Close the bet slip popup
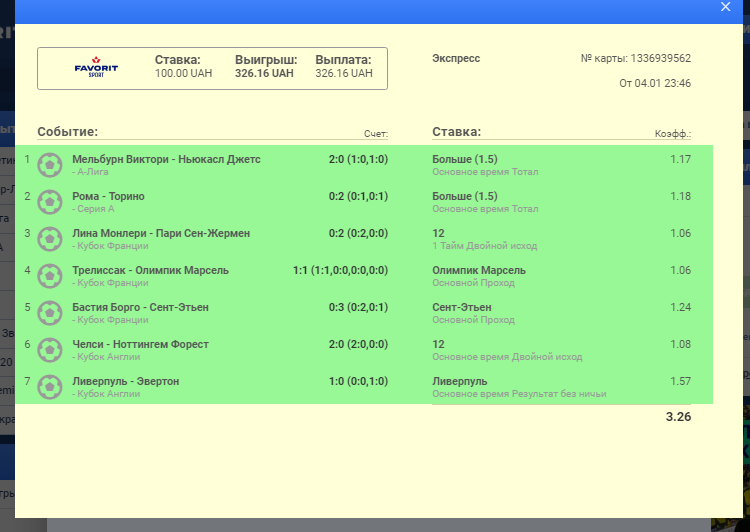The width and height of the screenshot is (750, 532). [x=726, y=7]
